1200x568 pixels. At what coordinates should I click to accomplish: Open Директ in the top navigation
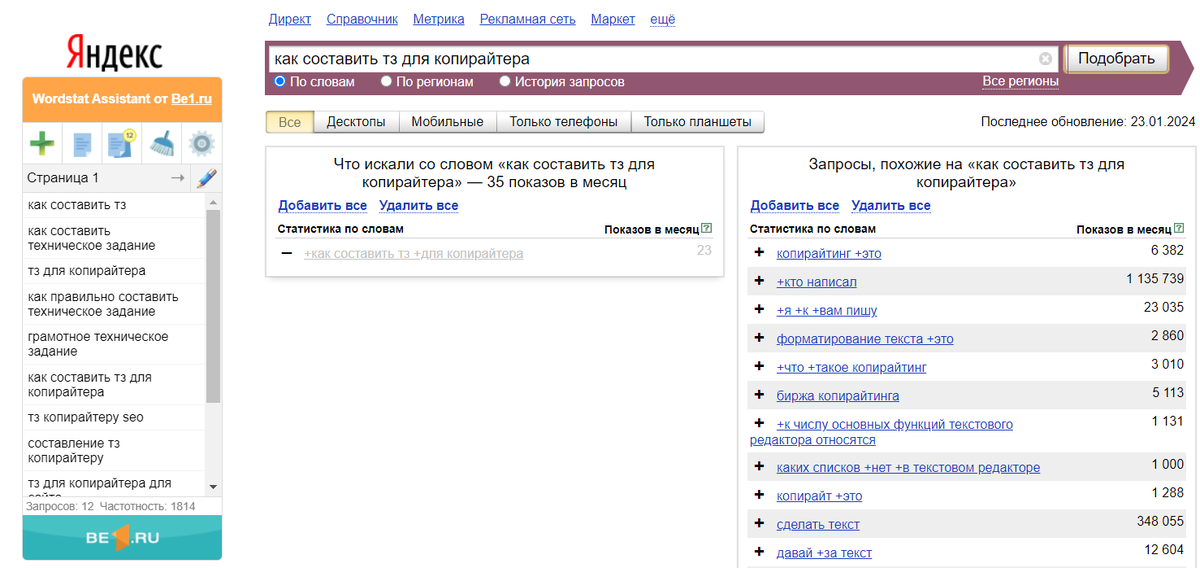290,19
